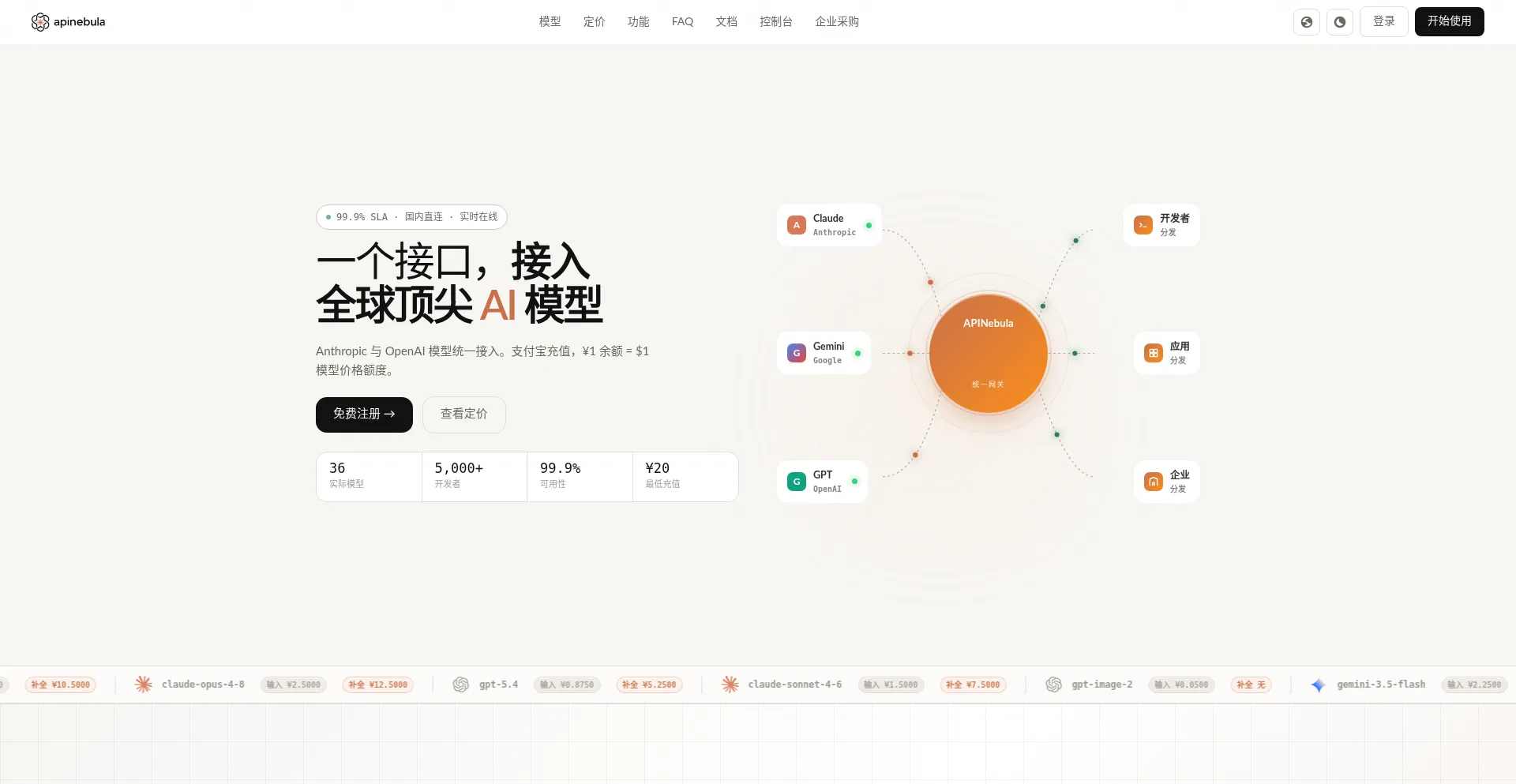This screenshot has width=1516, height=784.
Task: Click the GPT OpenAI green G icon
Action: coord(797,482)
